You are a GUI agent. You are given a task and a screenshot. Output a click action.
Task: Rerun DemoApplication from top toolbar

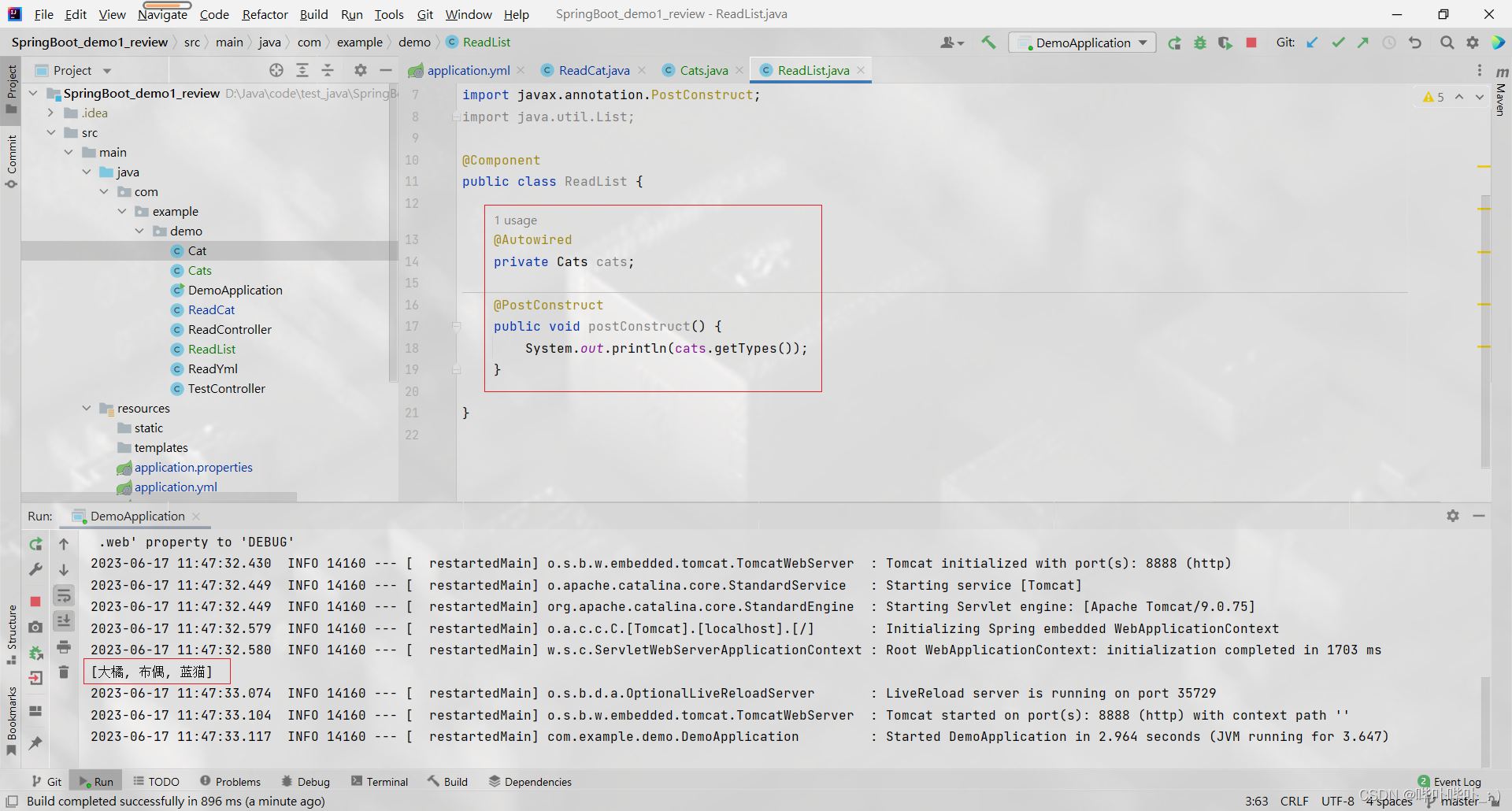point(1174,43)
